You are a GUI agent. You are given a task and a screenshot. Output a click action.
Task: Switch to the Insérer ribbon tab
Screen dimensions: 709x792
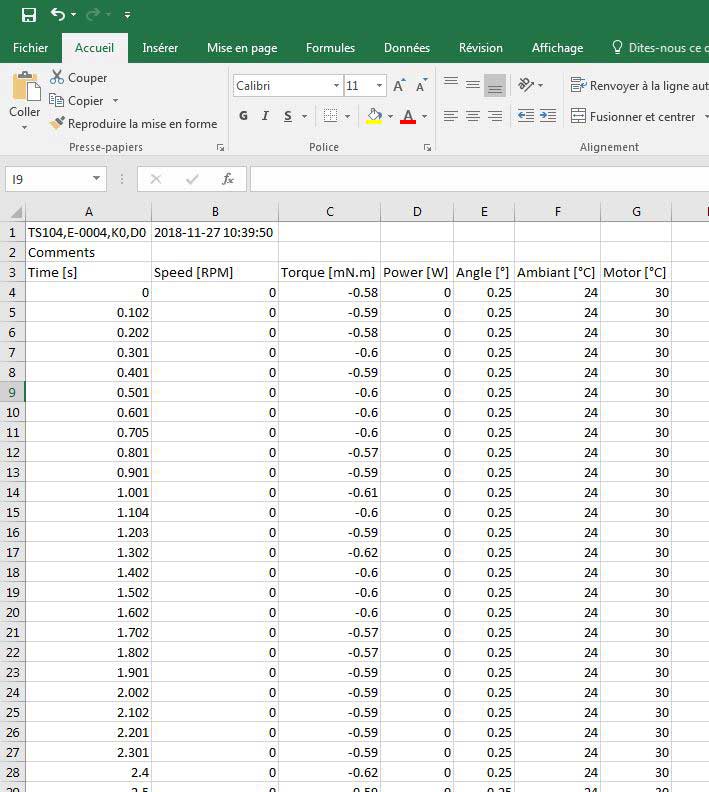click(x=160, y=48)
